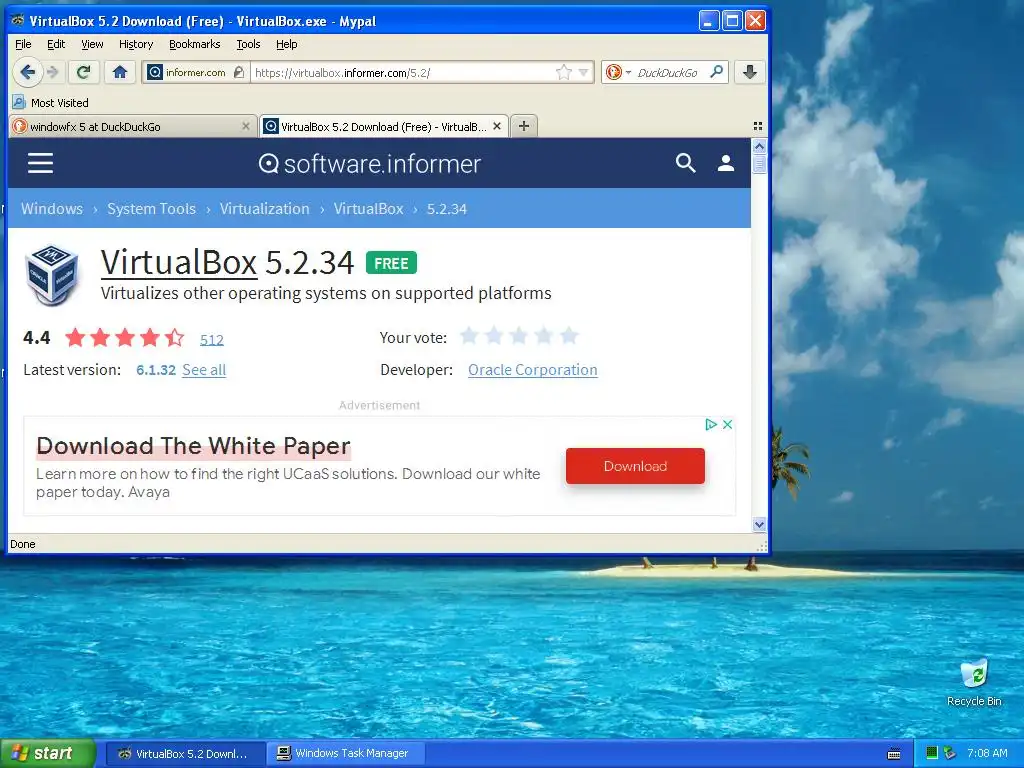Go back with the browser back arrow
The width and height of the screenshot is (1024, 768).
tap(27, 72)
